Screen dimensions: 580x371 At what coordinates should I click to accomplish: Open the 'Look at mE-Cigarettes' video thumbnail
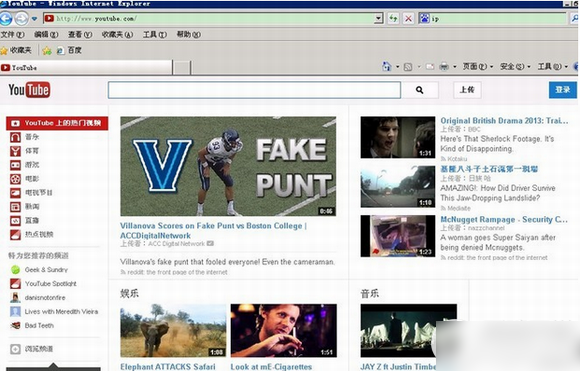pos(284,331)
